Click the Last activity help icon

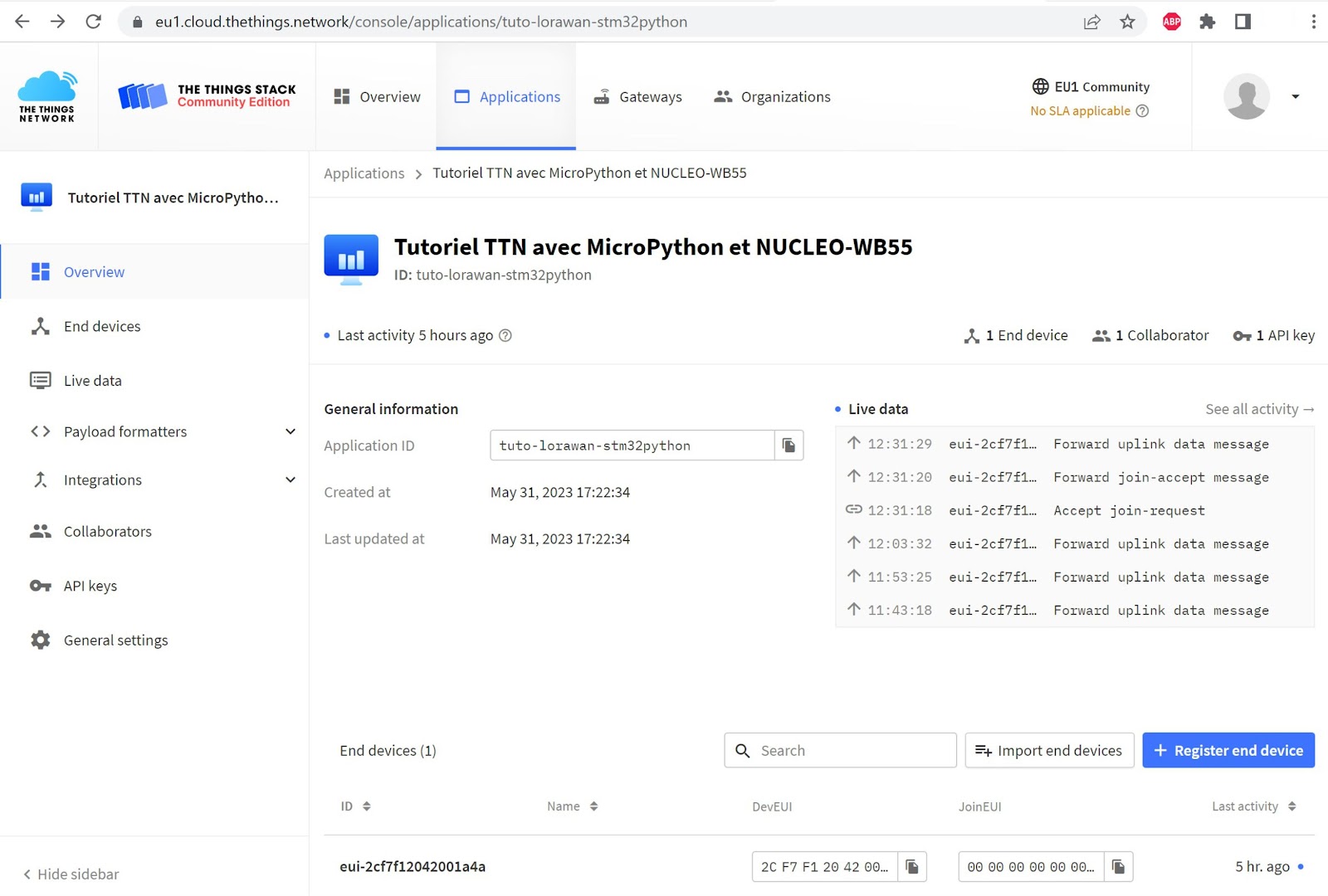click(x=505, y=335)
